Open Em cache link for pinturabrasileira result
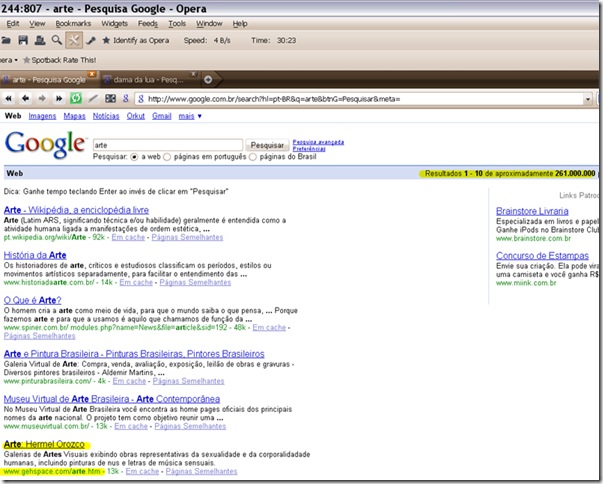Viewport: 603px width, 484px height. point(129,381)
